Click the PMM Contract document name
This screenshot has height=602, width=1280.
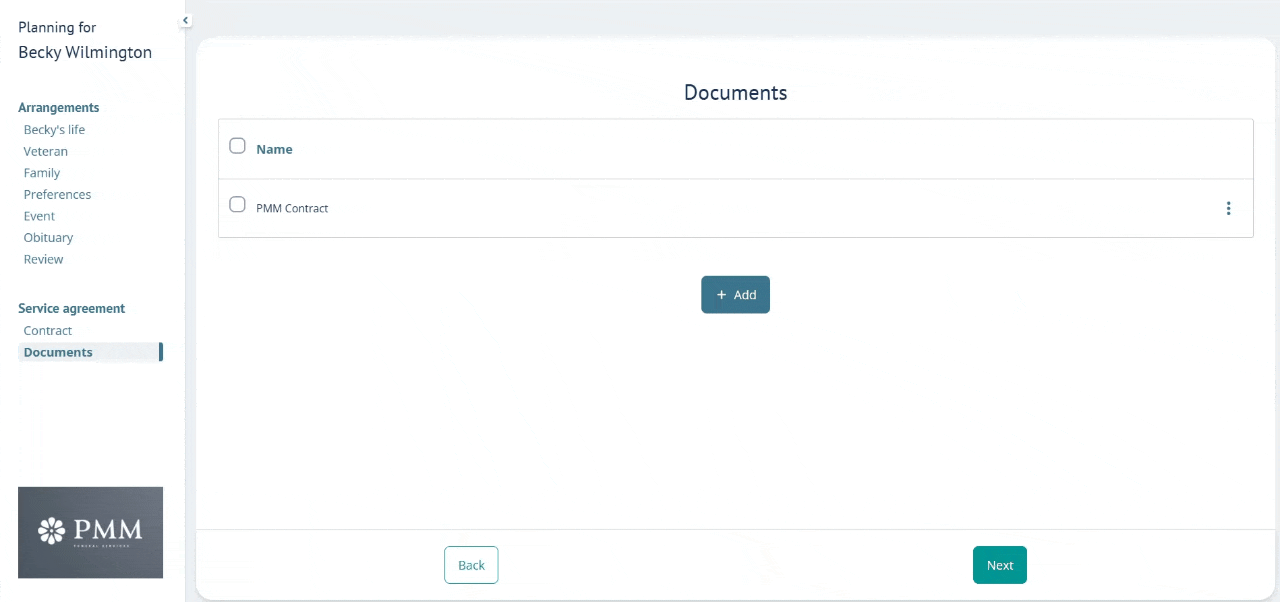pyautogui.click(x=292, y=208)
